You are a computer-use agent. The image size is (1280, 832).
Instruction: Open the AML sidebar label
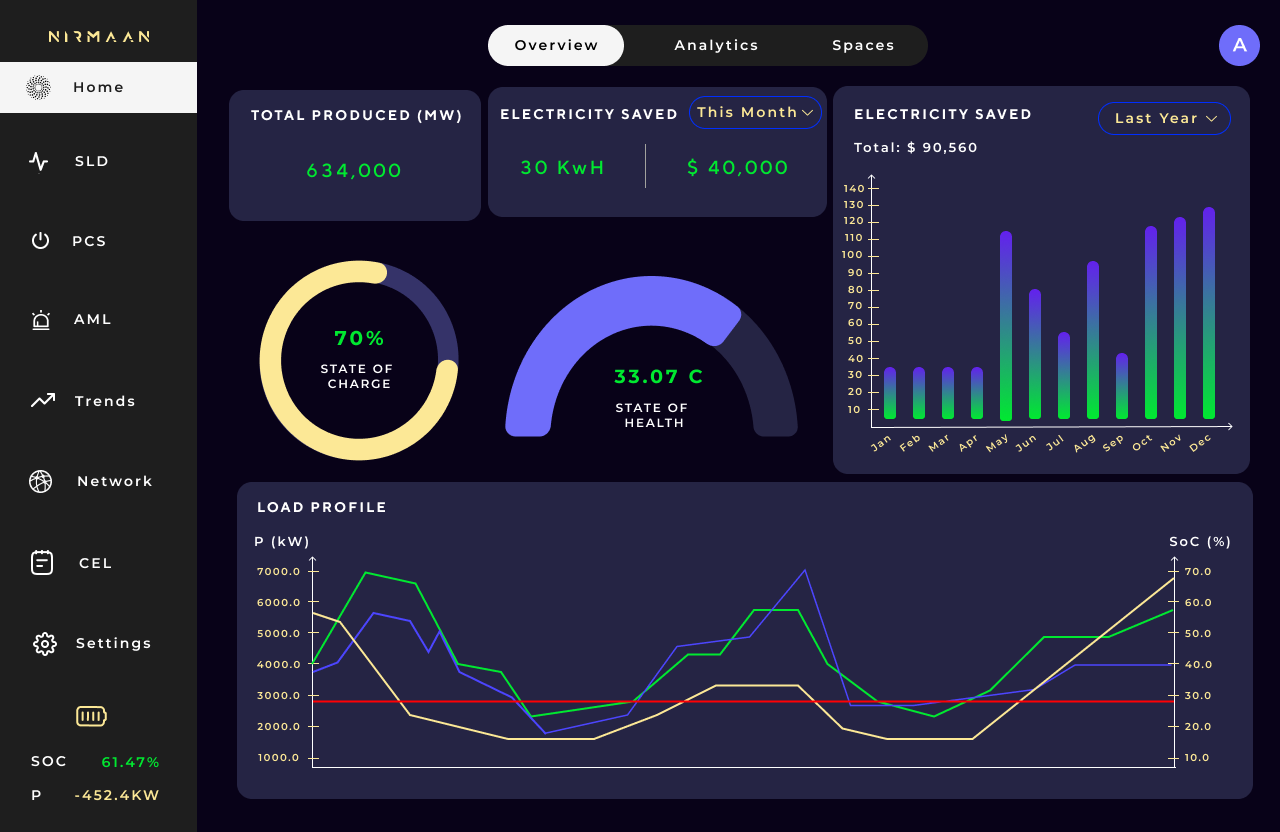(x=93, y=320)
